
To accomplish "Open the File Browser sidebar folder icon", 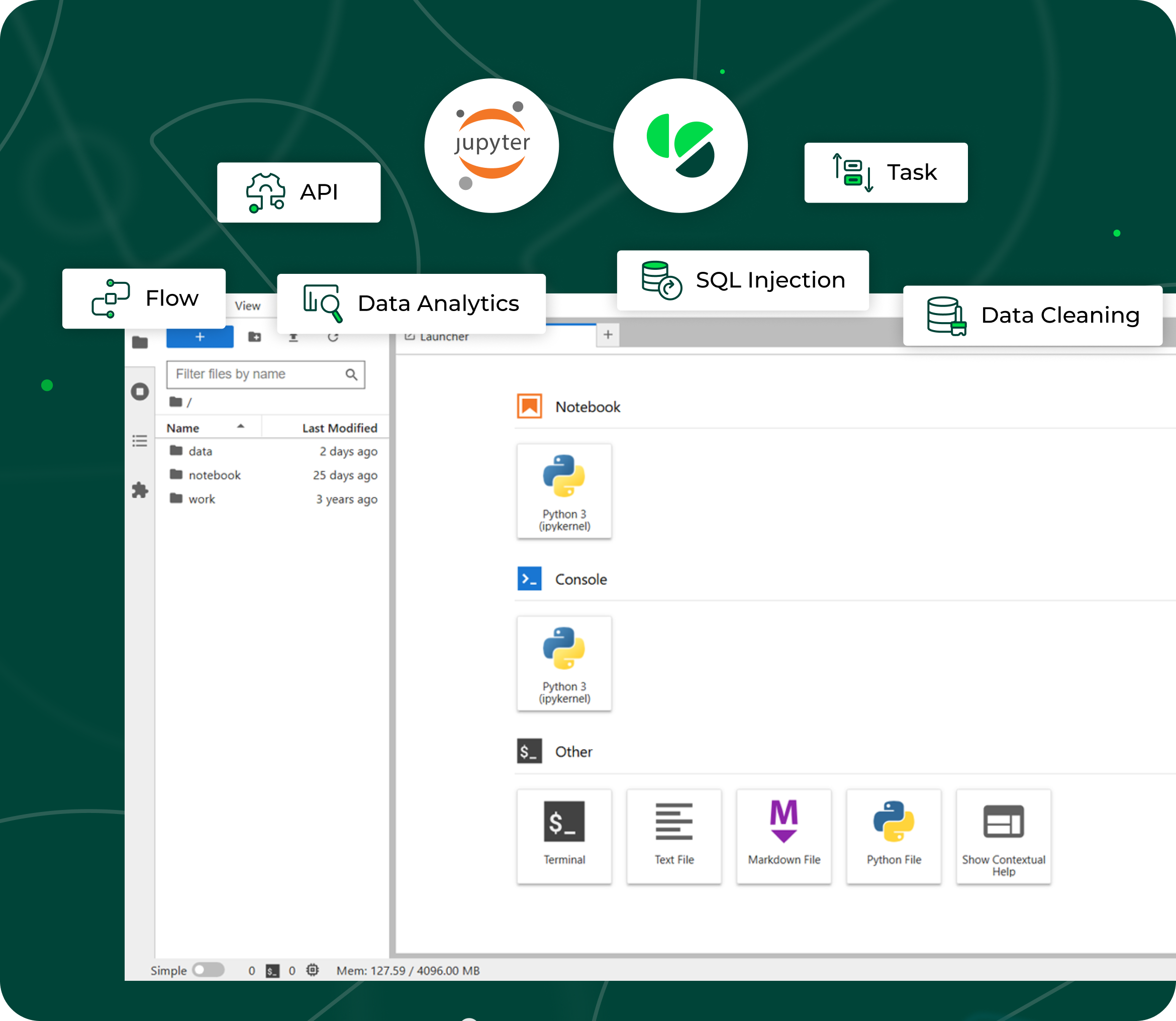I will click(x=140, y=342).
